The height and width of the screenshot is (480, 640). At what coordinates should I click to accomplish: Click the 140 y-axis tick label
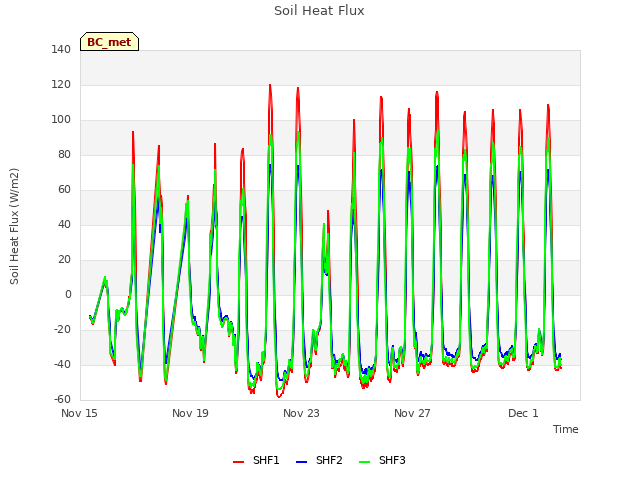(61, 49)
